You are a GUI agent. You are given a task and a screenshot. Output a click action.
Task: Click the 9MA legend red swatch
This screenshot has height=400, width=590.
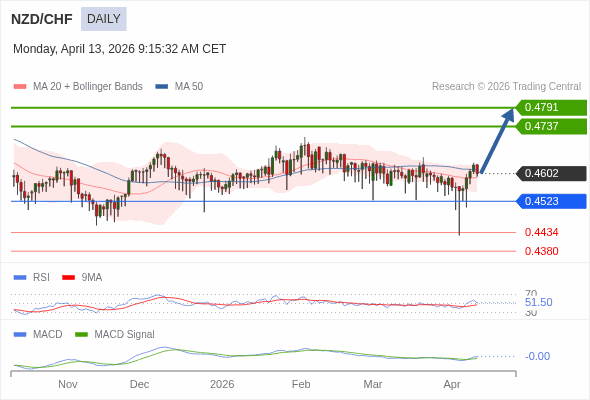pyautogui.click(x=68, y=277)
